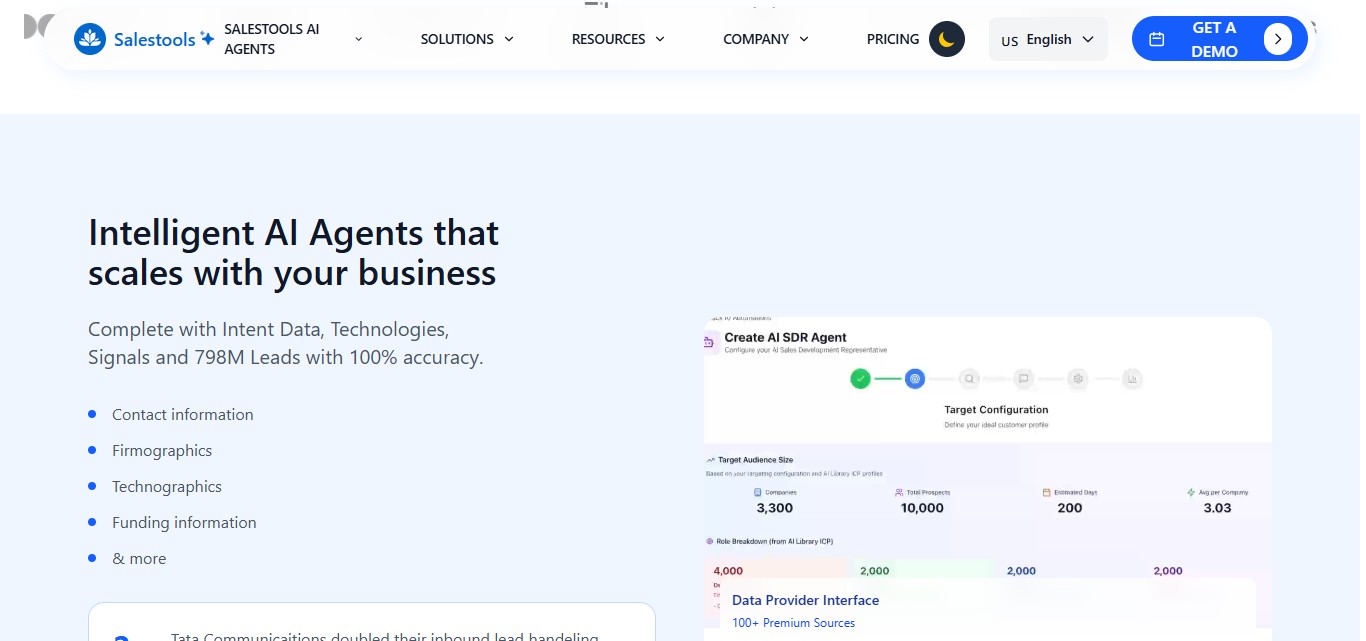The width and height of the screenshot is (1366, 641).
Task: Click the analytics chart wizard step icon
Action: point(1133,378)
